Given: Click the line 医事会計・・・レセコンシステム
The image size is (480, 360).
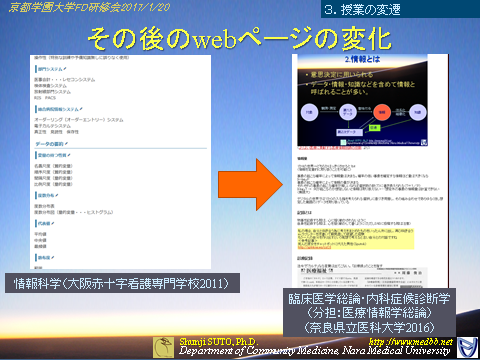Looking at the screenshot, I should click(x=65, y=80).
